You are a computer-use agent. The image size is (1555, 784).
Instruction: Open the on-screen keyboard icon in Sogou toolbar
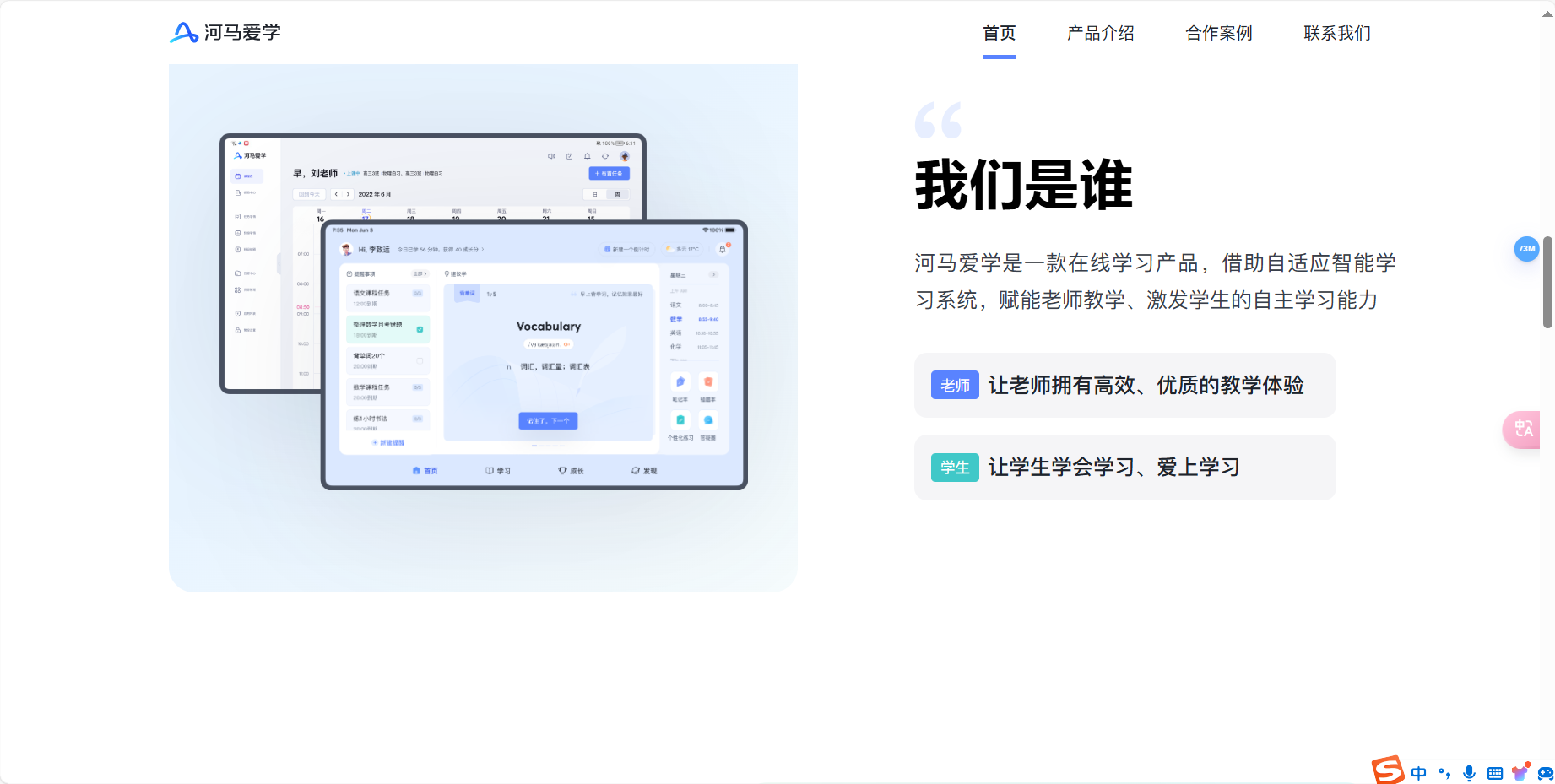1495,773
